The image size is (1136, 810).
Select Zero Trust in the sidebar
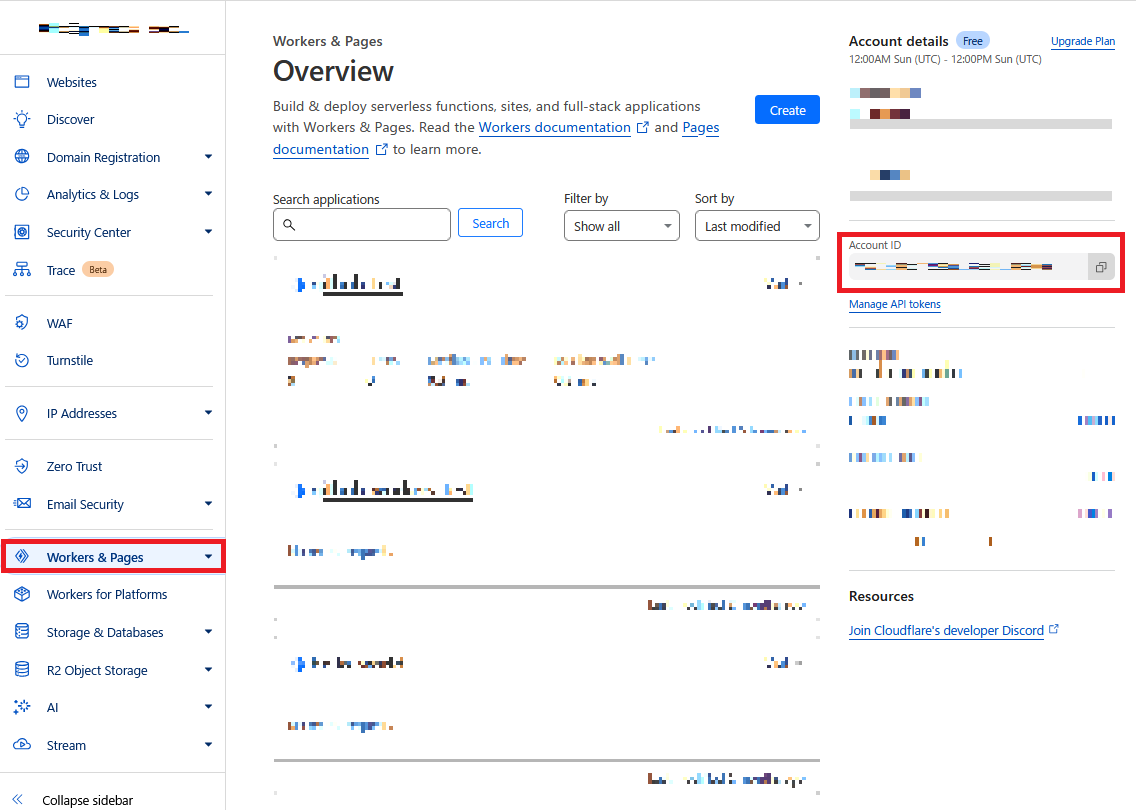pyautogui.click(x=74, y=467)
